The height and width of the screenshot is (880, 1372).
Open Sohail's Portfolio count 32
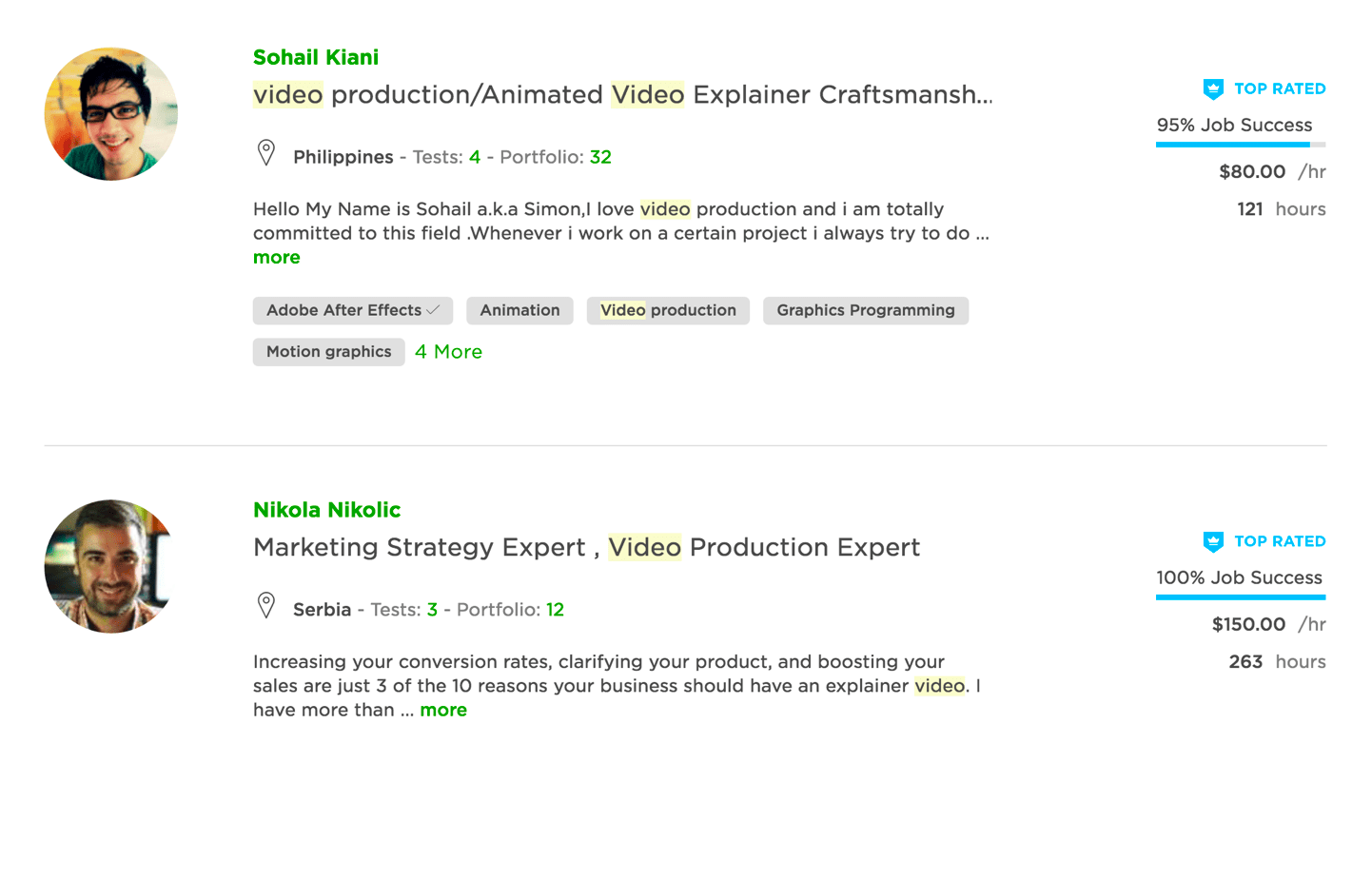(x=600, y=157)
